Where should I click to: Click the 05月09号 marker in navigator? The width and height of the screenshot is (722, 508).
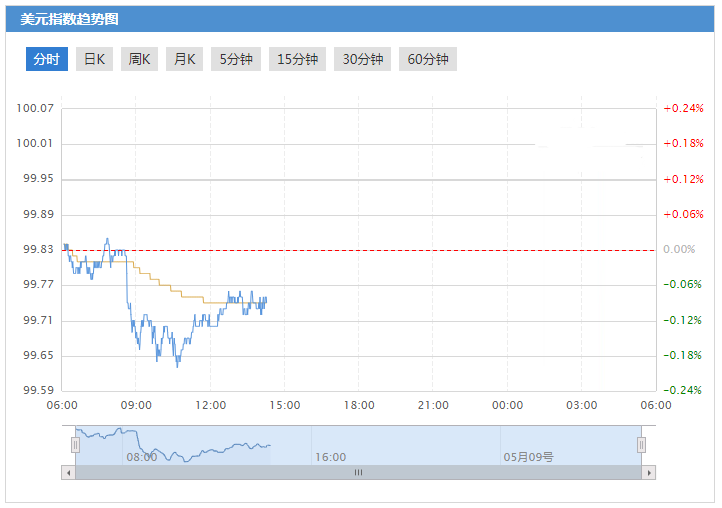click(x=528, y=457)
